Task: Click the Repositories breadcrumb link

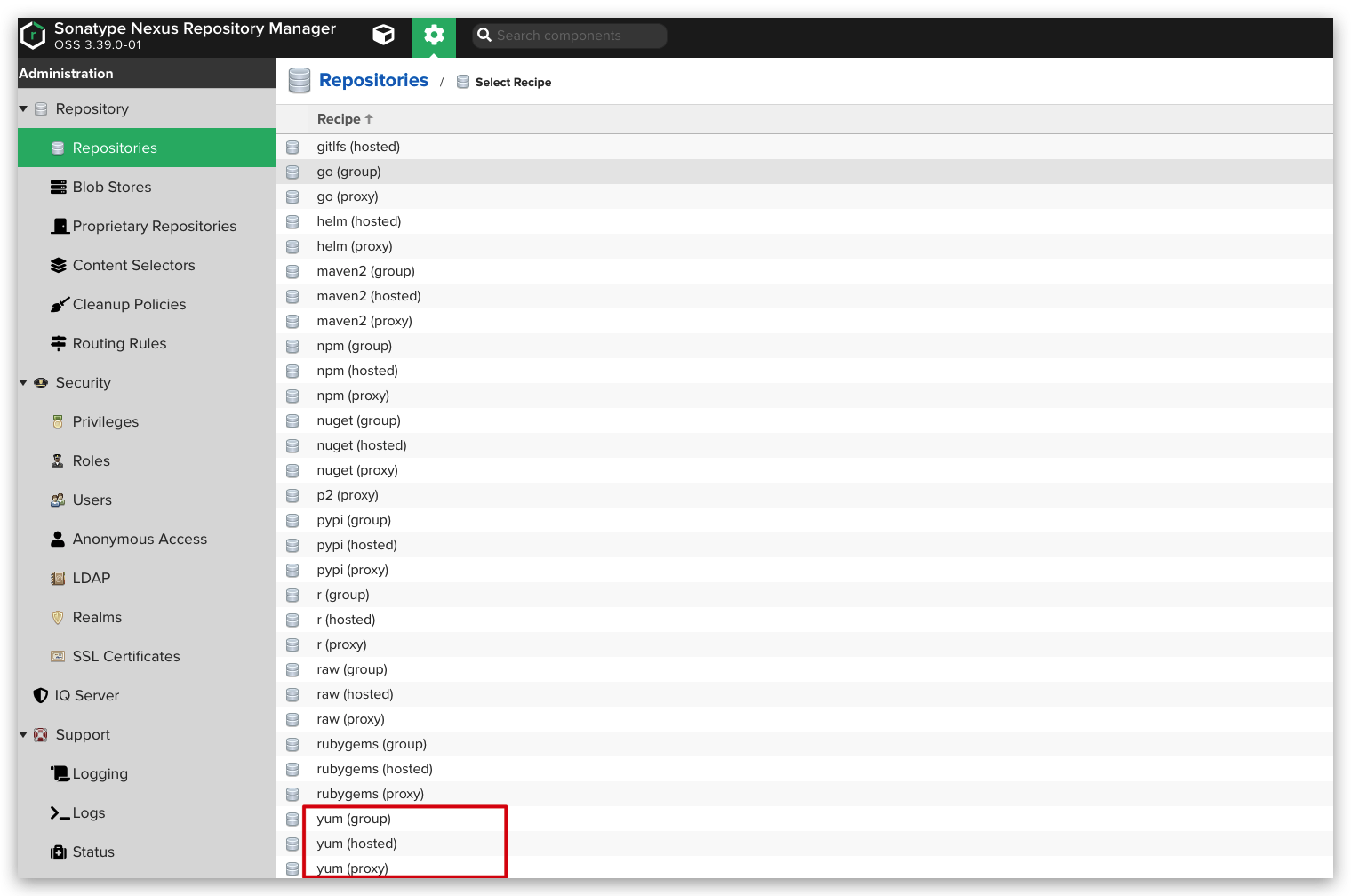Action: [373, 81]
